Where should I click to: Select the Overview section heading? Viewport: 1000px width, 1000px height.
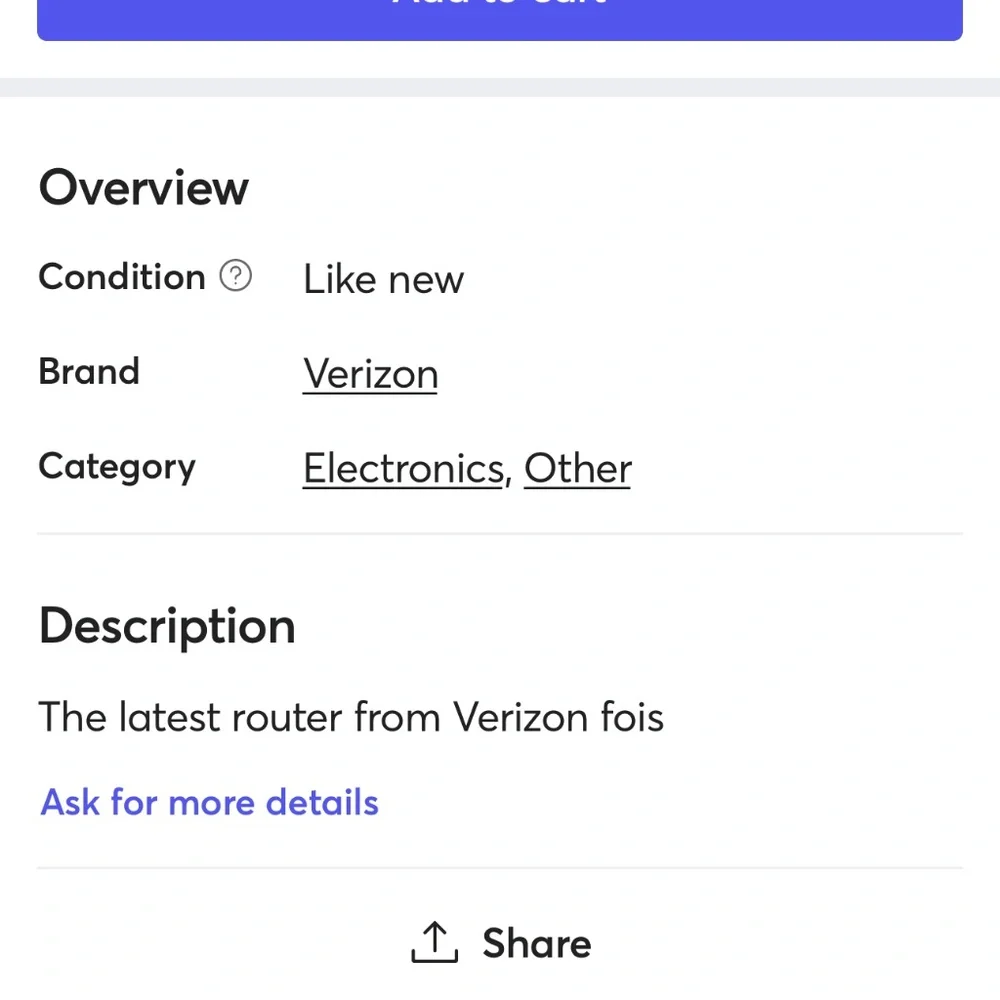click(x=143, y=187)
